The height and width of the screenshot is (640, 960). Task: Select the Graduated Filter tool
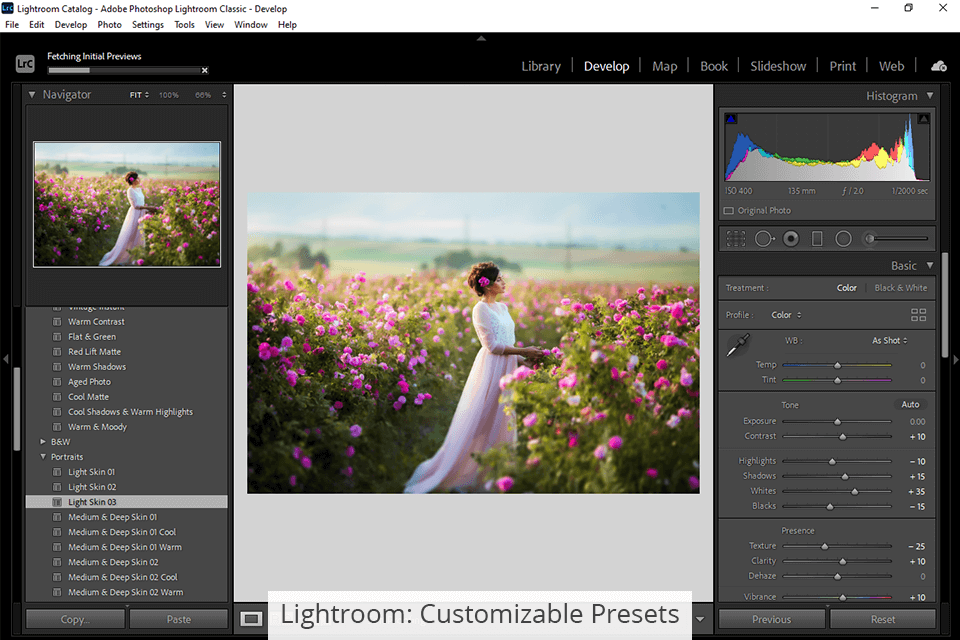817,239
